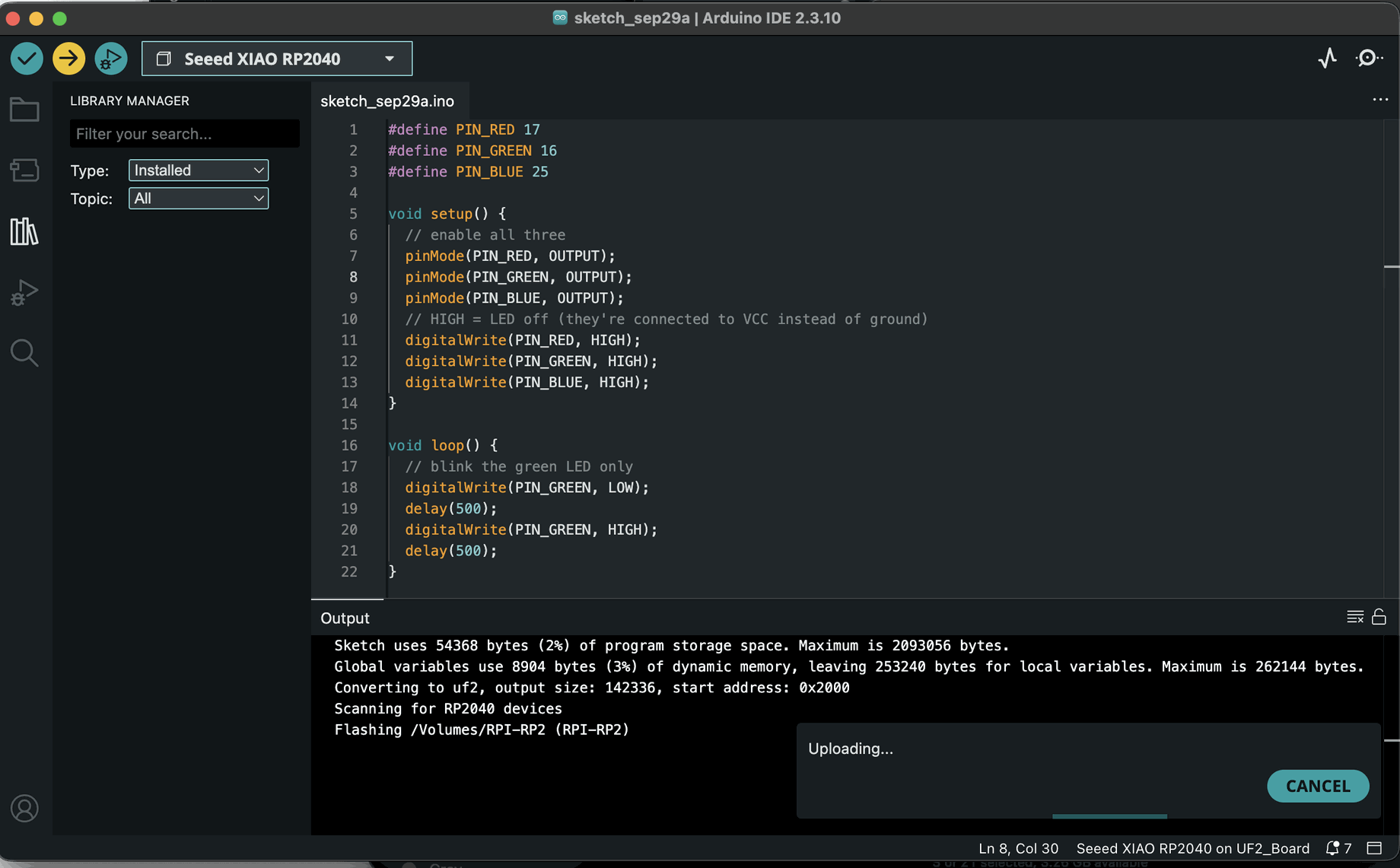Viewport: 1400px width, 868px height.
Task: Clear the Output panel
Action: click(1355, 617)
